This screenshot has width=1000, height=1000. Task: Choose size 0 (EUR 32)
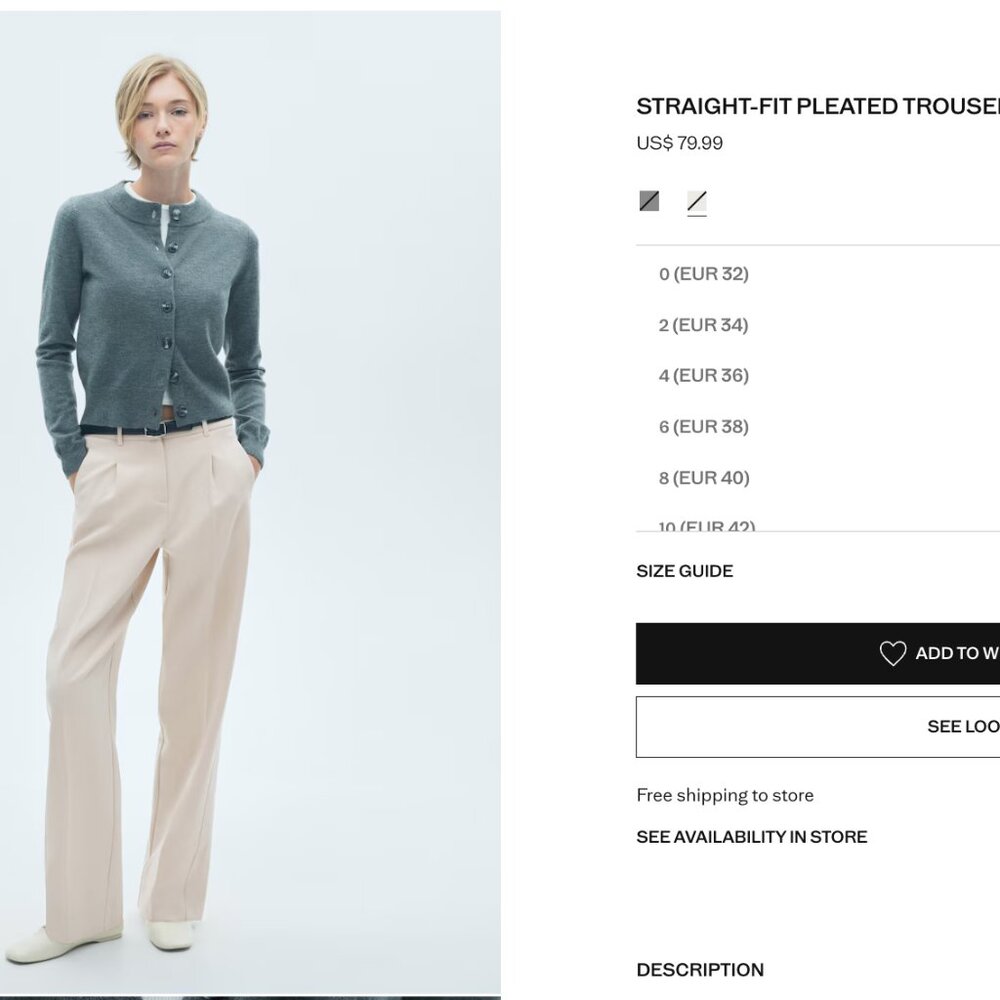(704, 273)
